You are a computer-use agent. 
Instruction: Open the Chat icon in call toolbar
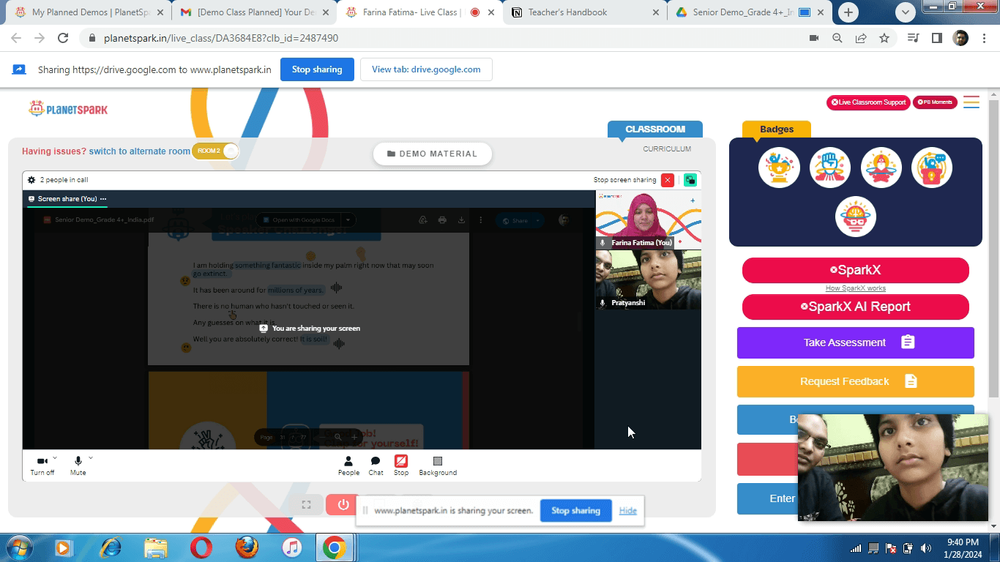coord(376,466)
